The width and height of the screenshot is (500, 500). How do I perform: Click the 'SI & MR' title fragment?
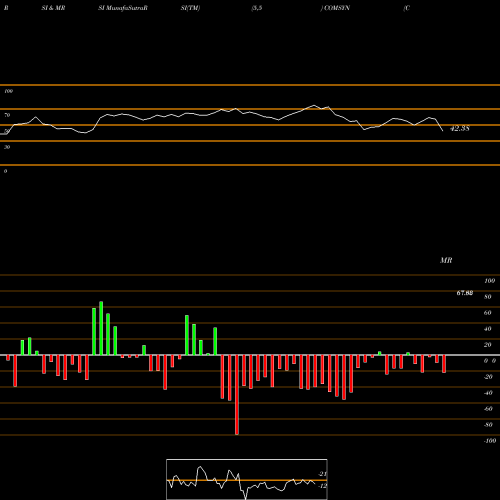[53, 8]
